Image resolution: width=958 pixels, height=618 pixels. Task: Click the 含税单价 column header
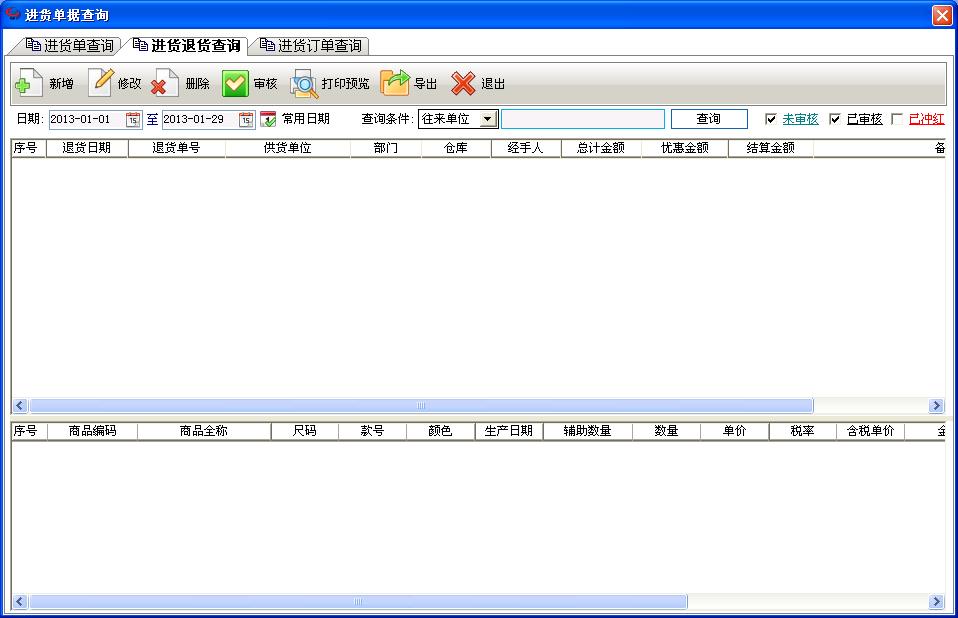(871, 431)
